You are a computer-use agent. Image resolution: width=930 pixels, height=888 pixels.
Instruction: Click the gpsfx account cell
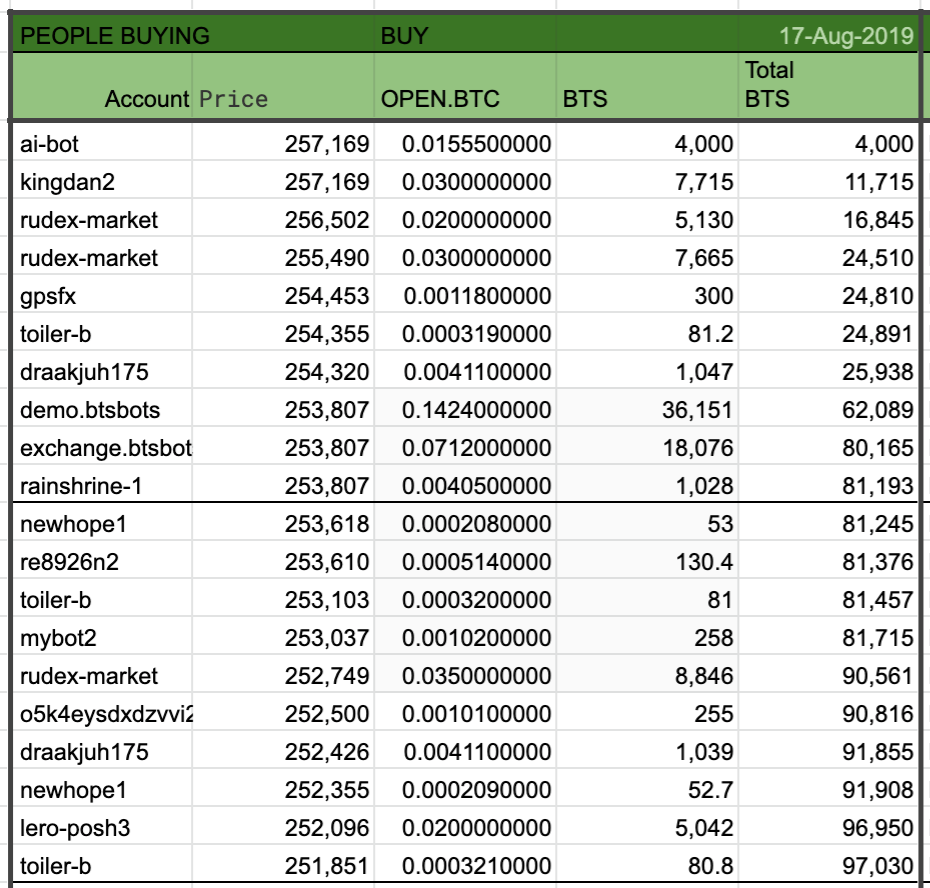(103, 295)
